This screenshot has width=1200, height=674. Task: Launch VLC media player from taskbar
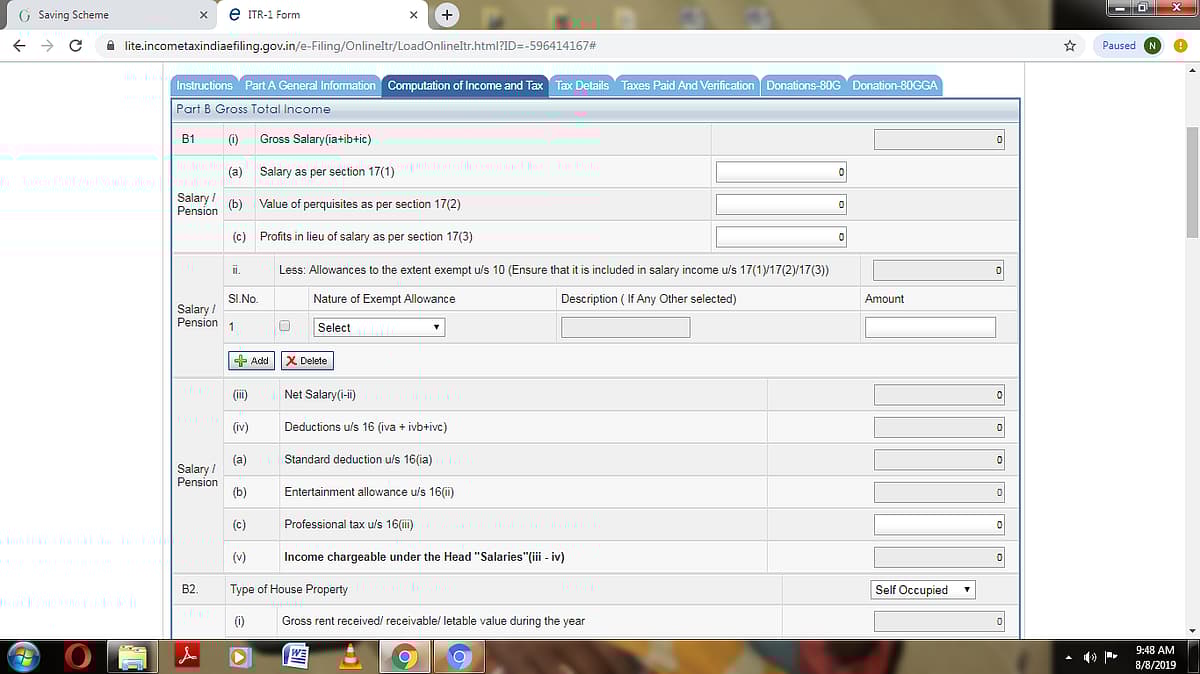[x=350, y=656]
